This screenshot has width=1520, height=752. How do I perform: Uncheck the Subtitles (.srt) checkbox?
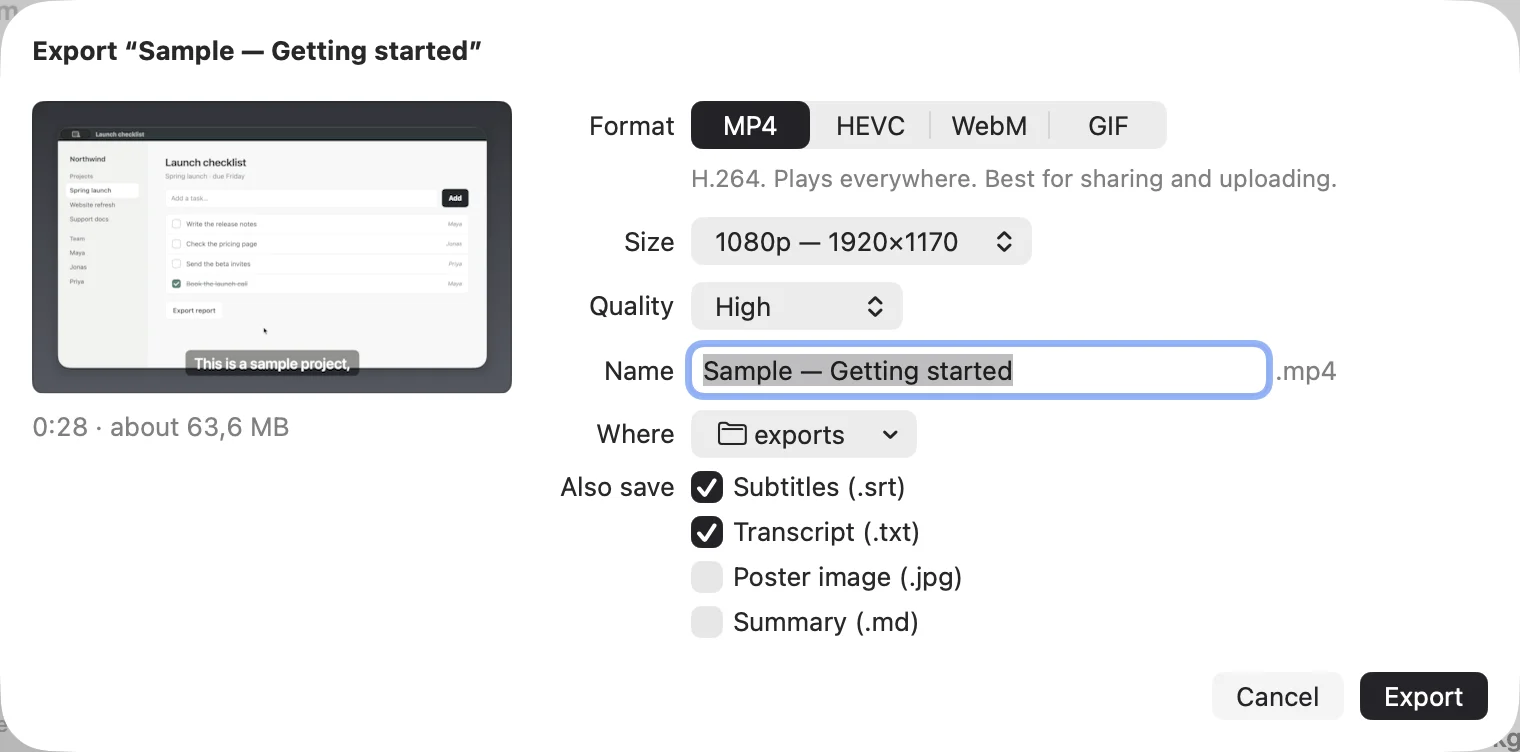[x=707, y=487]
